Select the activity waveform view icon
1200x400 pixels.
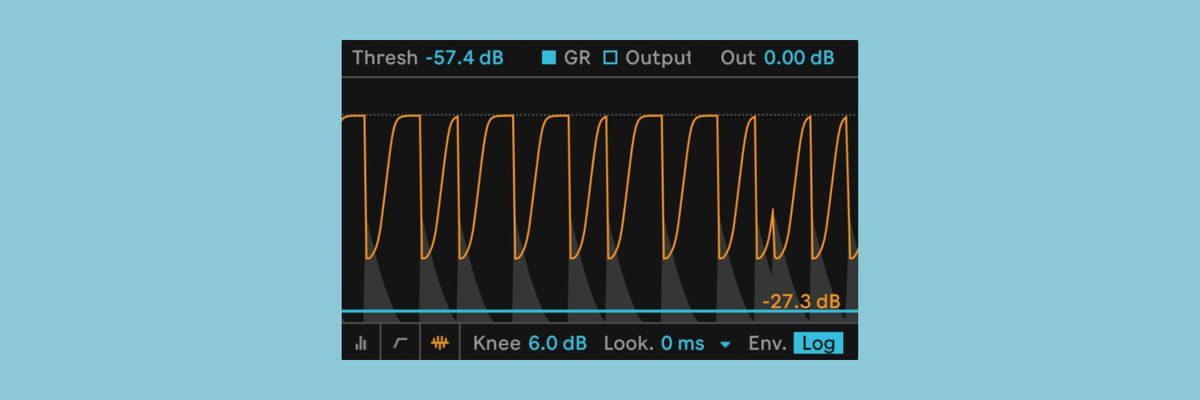440,343
